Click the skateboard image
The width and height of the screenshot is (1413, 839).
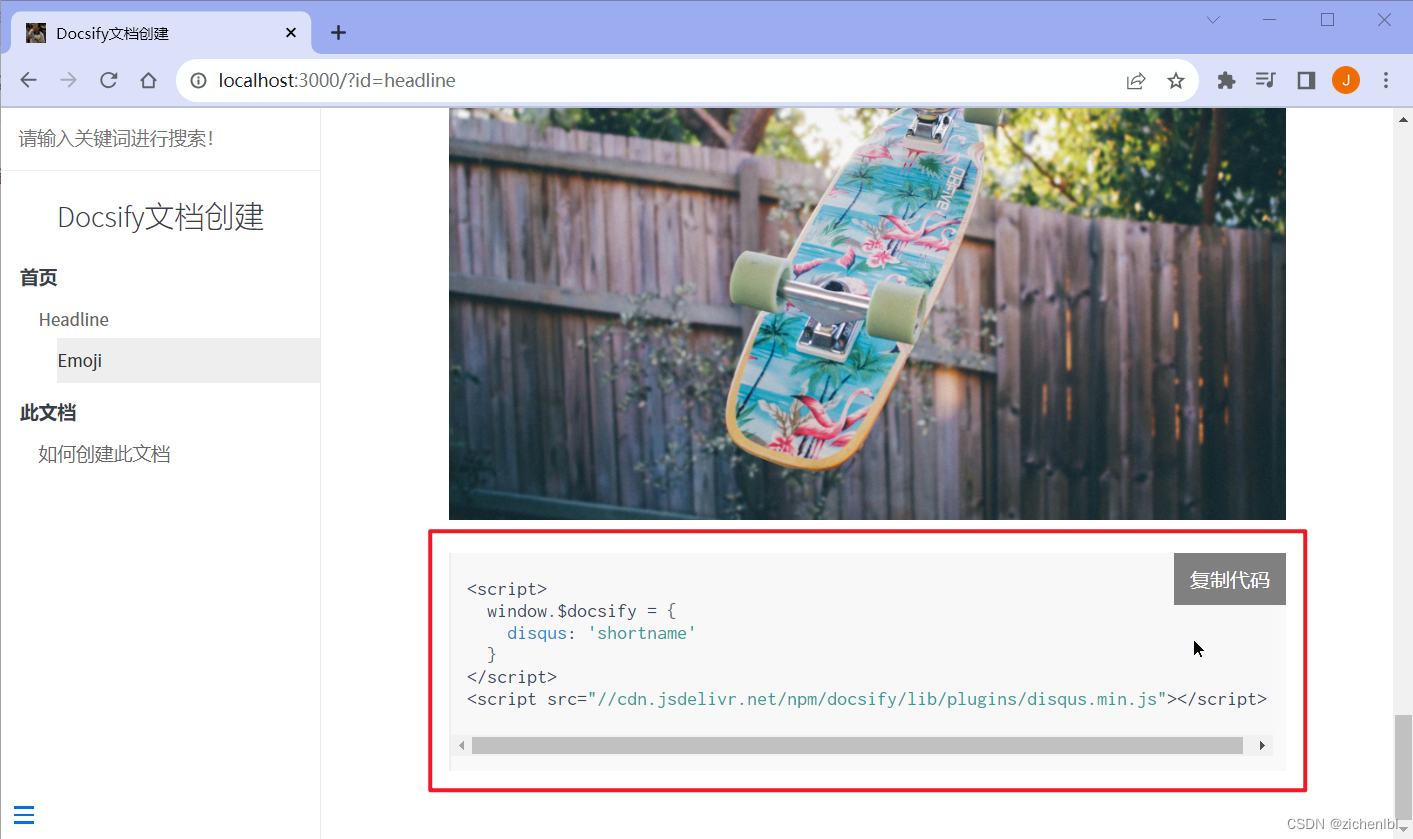pyautogui.click(x=867, y=314)
